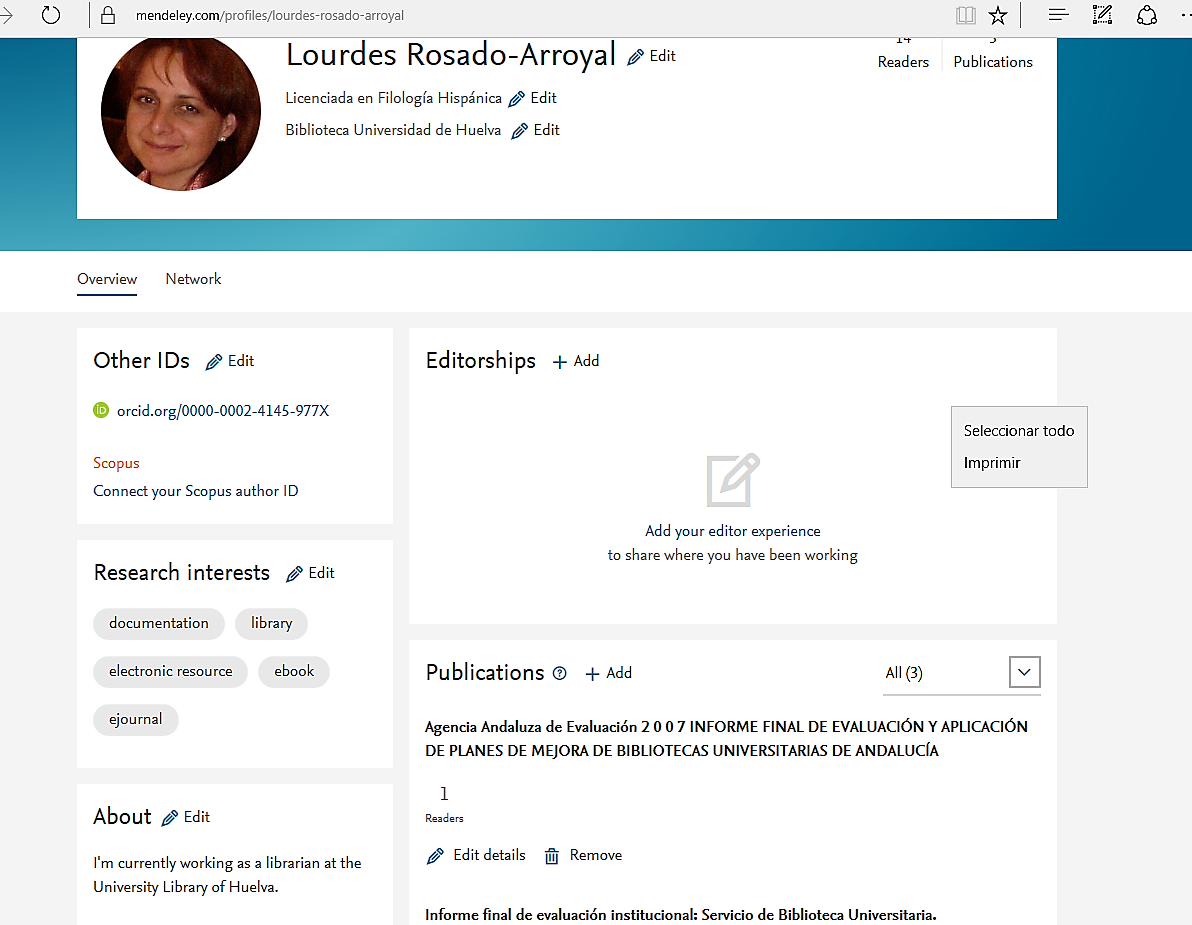Image resolution: width=1192 pixels, height=925 pixels.
Task: Click Edit details text for first publication
Action: [490, 855]
